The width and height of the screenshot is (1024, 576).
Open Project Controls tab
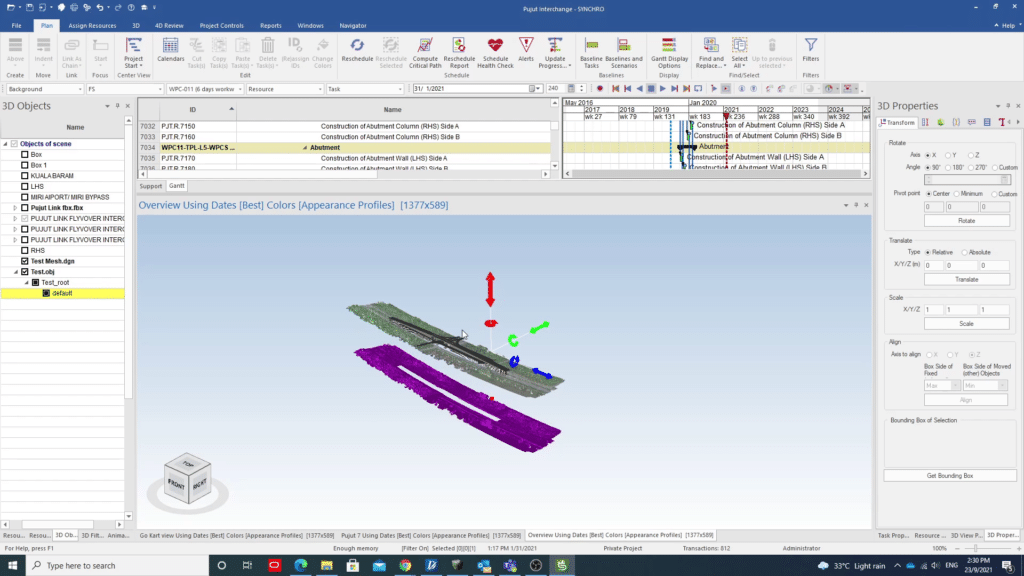point(221,25)
